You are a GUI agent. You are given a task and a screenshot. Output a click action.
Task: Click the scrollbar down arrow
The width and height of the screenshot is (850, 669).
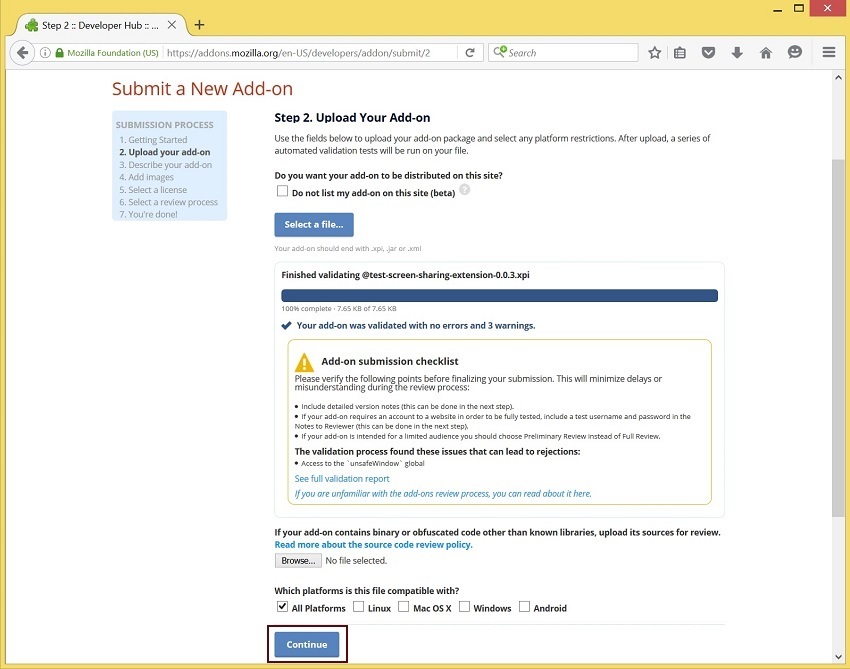click(838, 657)
